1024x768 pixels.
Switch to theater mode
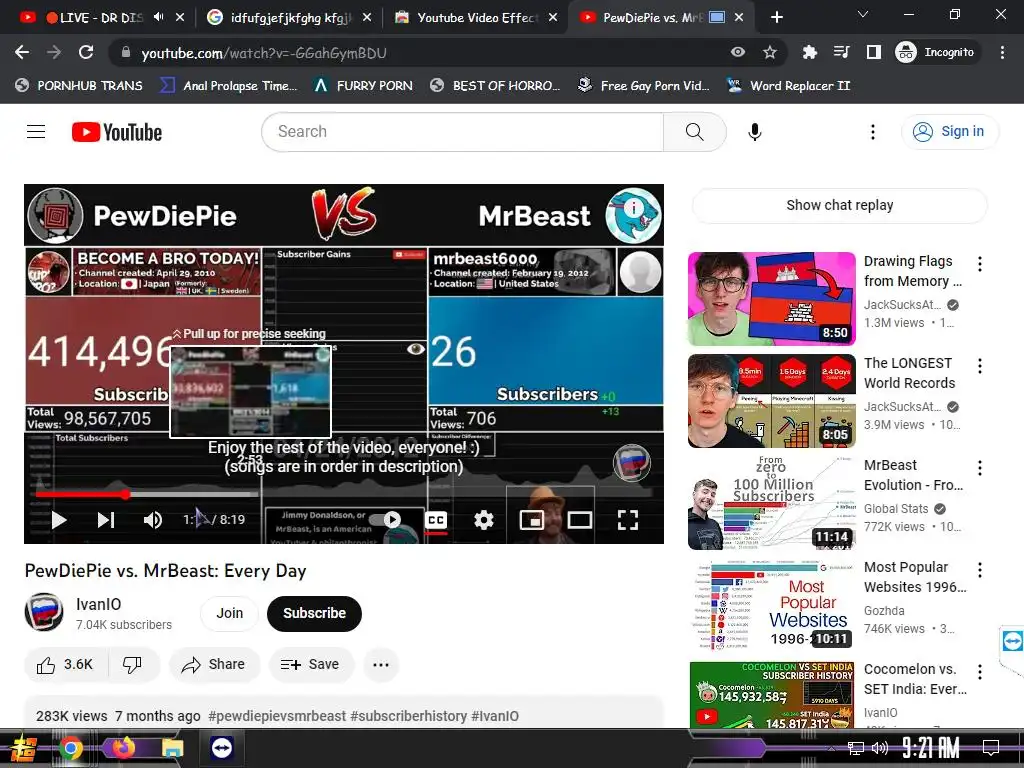tap(579, 520)
